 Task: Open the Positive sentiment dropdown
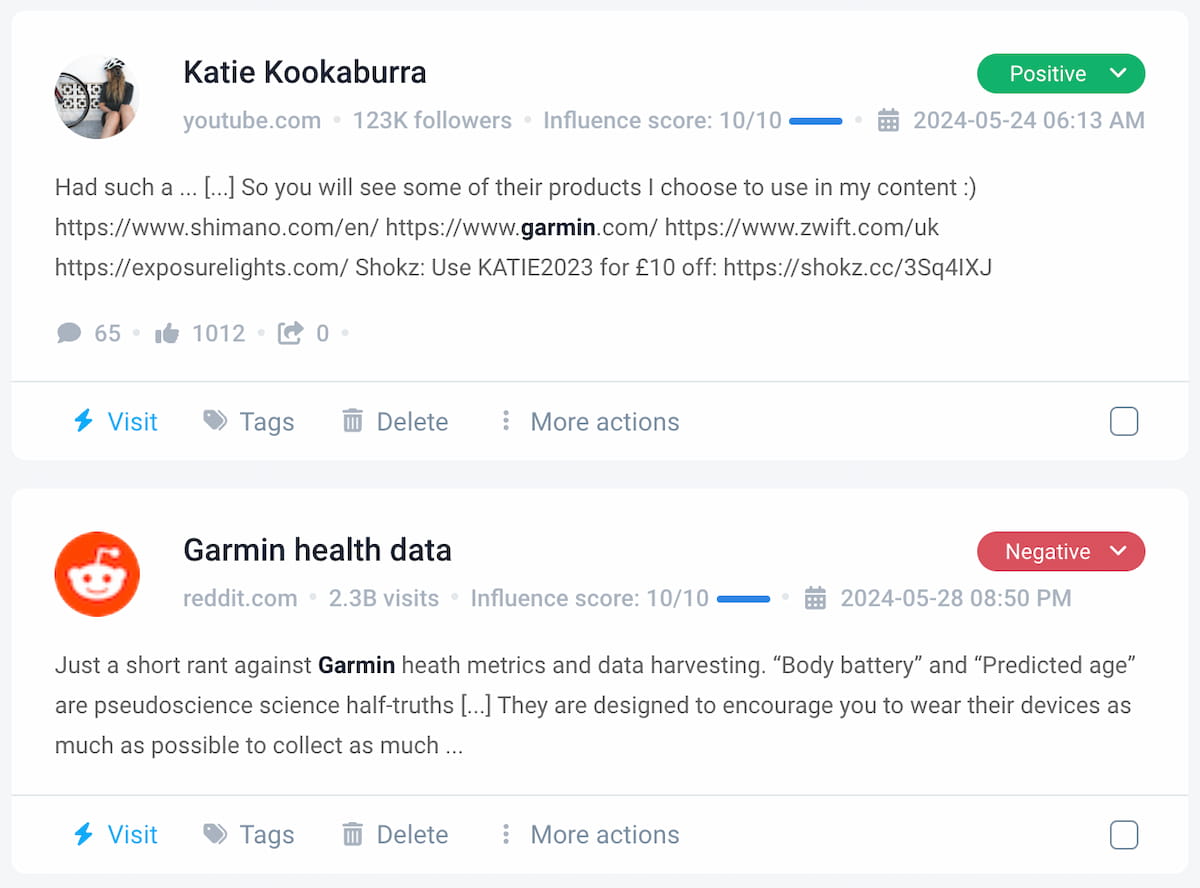1061,73
